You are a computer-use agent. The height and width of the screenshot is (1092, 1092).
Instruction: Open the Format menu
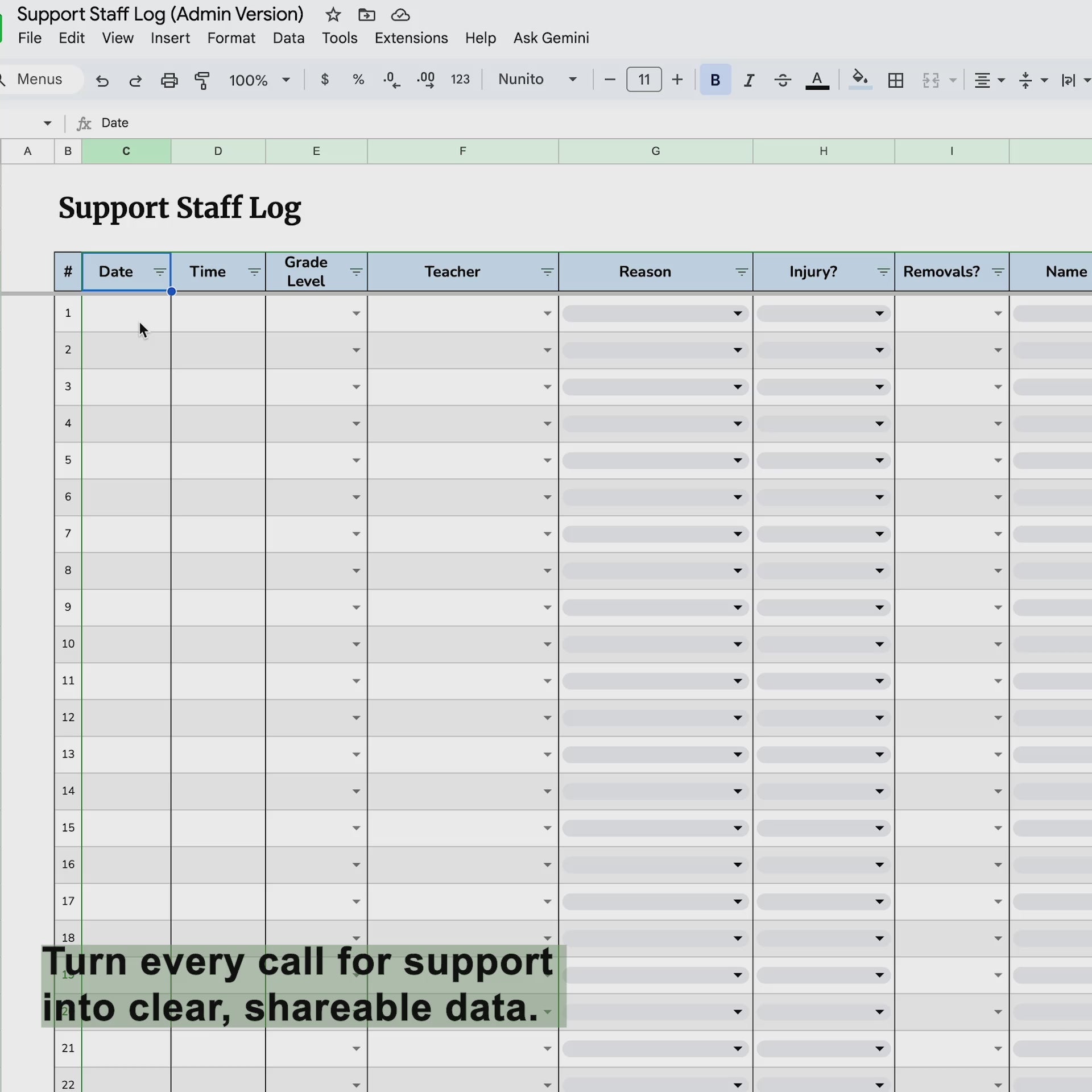[x=231, y=38]
